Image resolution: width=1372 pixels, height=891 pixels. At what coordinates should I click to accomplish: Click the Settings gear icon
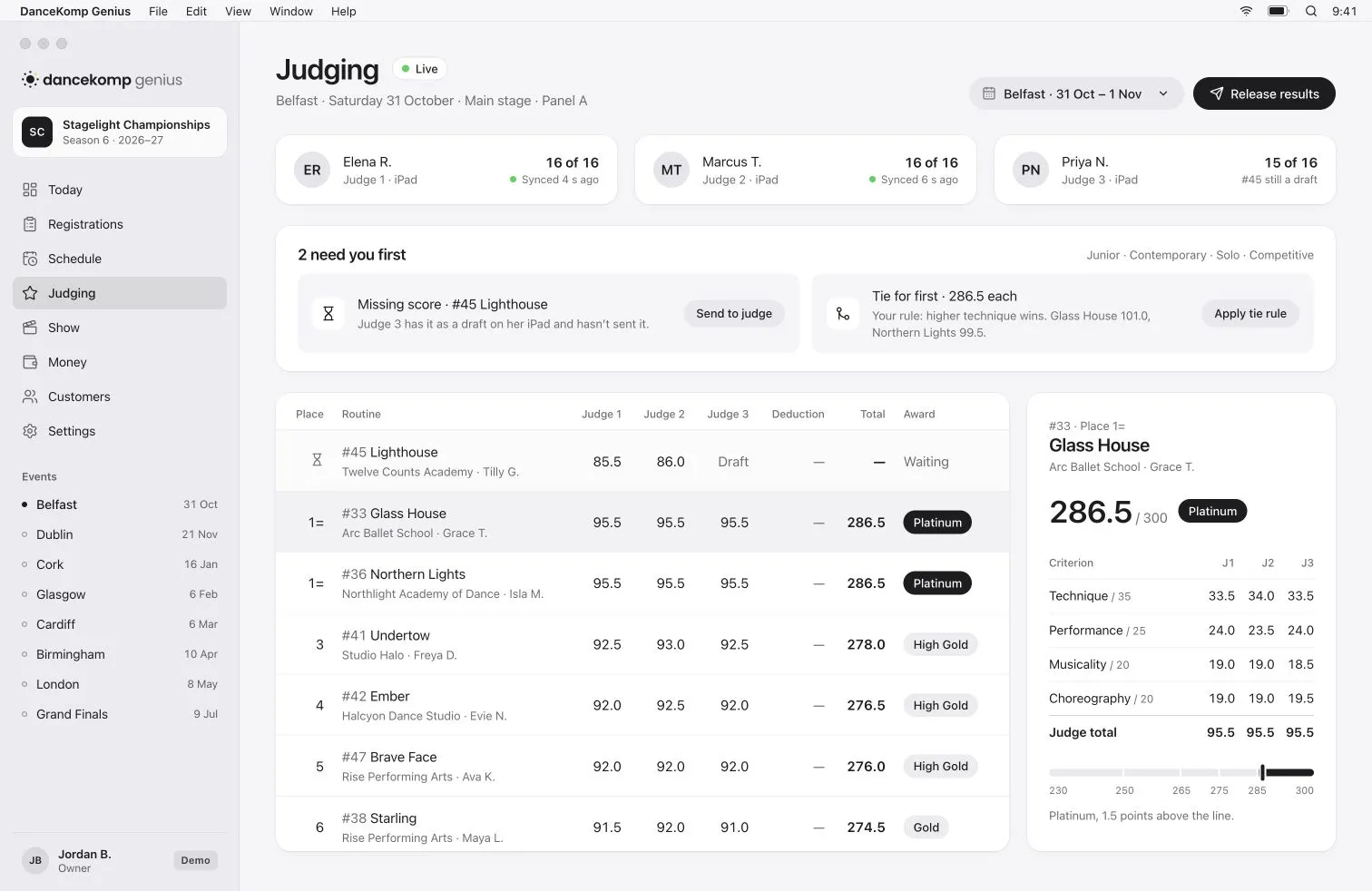pyautogui.click(x=30, y=431)
